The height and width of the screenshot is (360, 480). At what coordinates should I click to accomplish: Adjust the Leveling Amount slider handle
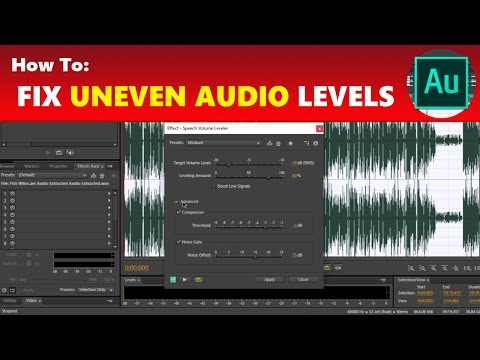[x=268, y=178]
